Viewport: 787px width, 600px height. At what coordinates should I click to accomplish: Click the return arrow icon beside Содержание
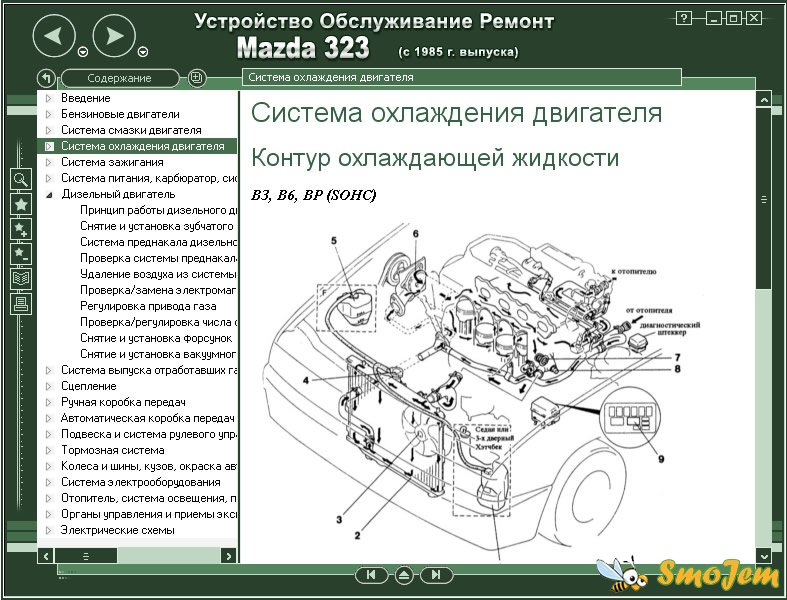pos(46,78)
